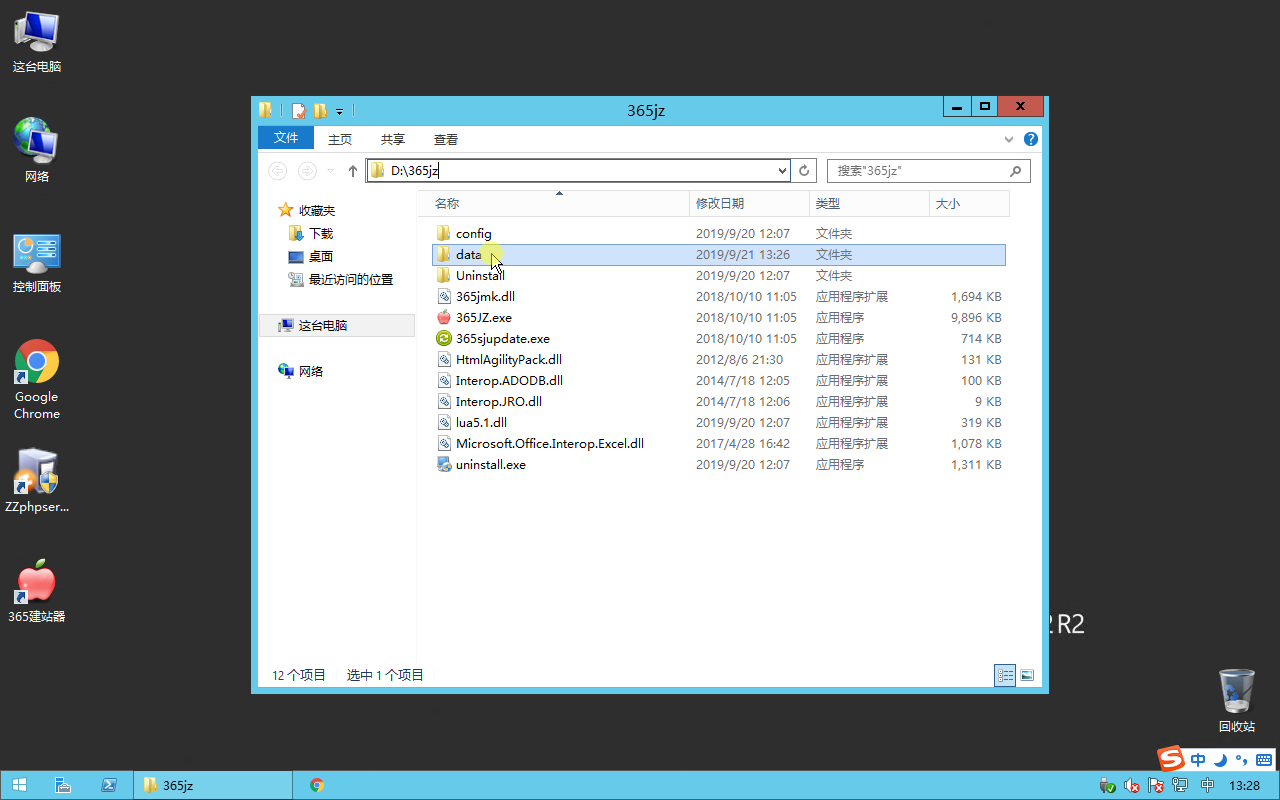Switch to large icons view layout icon
1280x800 pixels.
click(x=1026, y=675)
